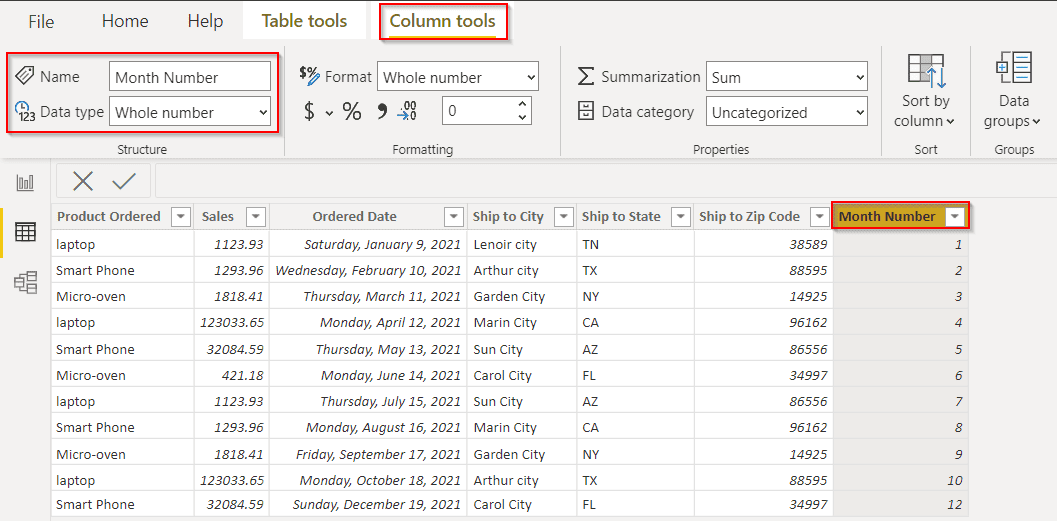The width and height of the screenshot is (1057, 521).
Task: Click the zip code cell 38589
Action: click(x=763, y=244)
